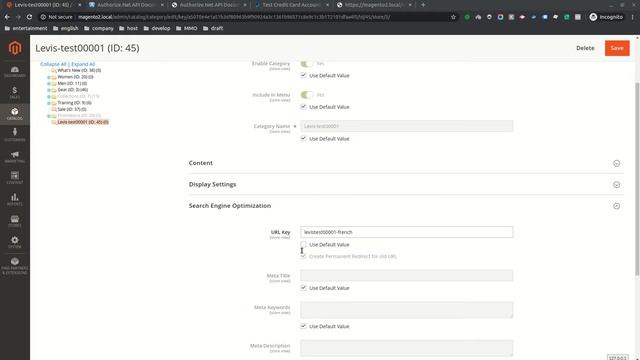Click into the URL Key input field
Screen dimensions: 640x360
(407, 232)
